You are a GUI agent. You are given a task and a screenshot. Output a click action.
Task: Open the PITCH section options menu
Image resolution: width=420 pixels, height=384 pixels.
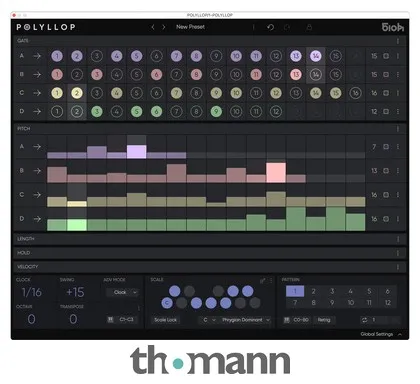[398, 129]
